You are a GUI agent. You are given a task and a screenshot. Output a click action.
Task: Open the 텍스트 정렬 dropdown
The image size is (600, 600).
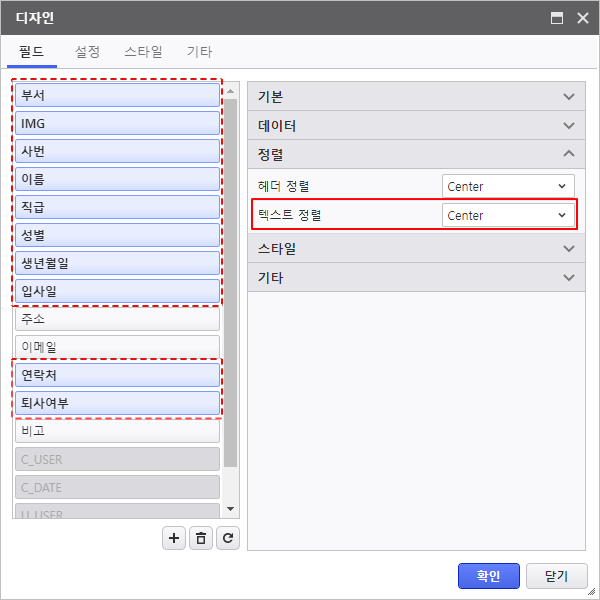(x=508, y=215)
